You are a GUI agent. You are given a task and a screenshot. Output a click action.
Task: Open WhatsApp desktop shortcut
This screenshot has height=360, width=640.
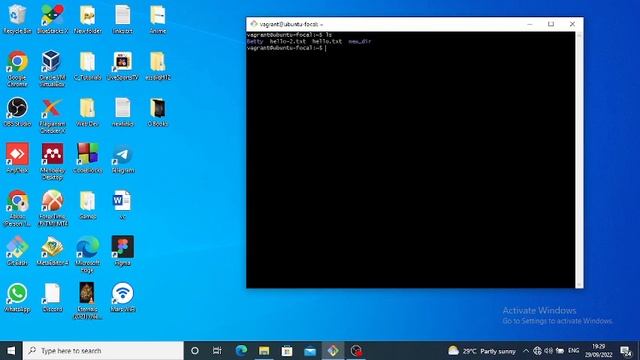(x=17, y=297)
